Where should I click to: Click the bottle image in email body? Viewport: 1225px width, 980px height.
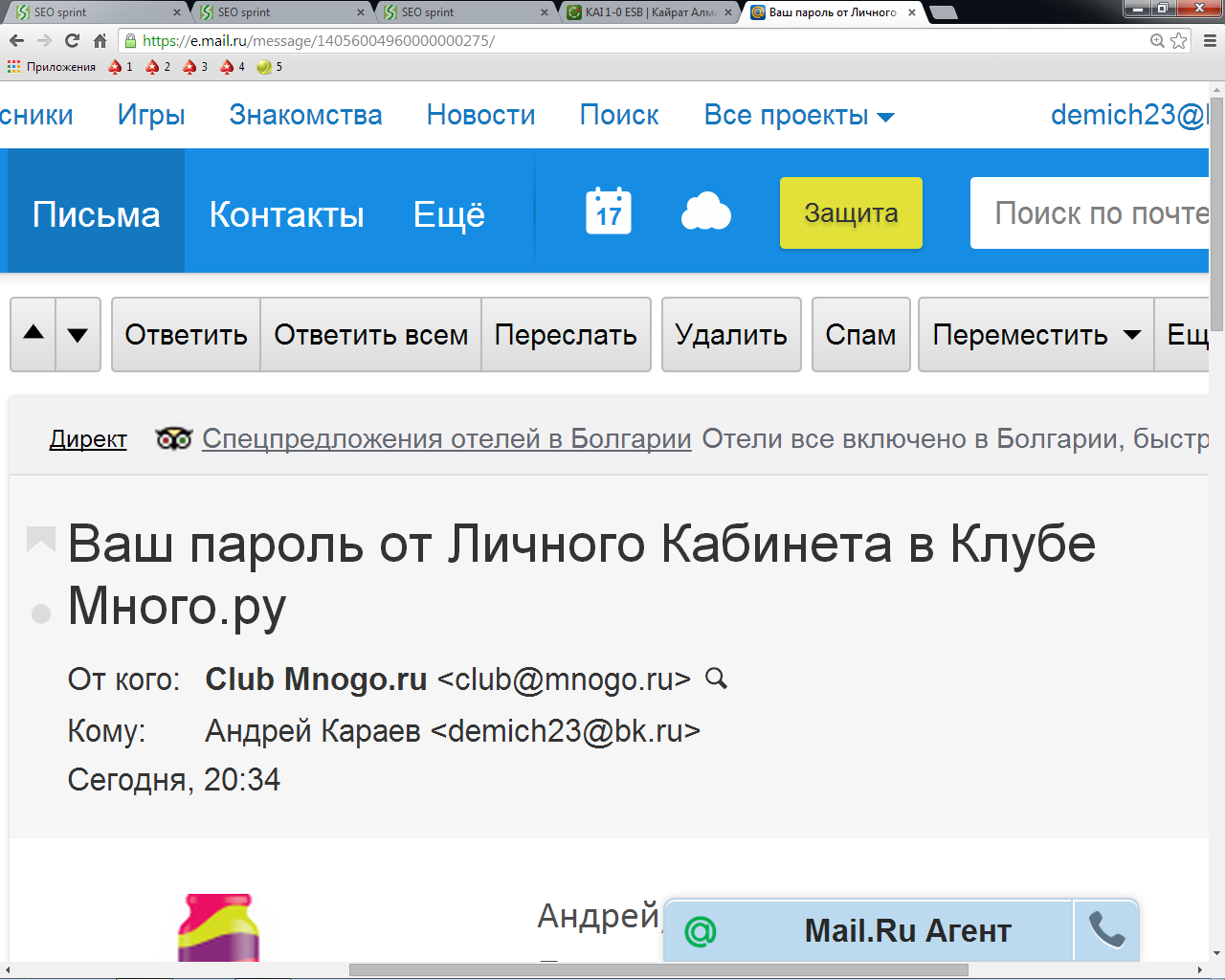pyautogui.click(x=218, y=927)
